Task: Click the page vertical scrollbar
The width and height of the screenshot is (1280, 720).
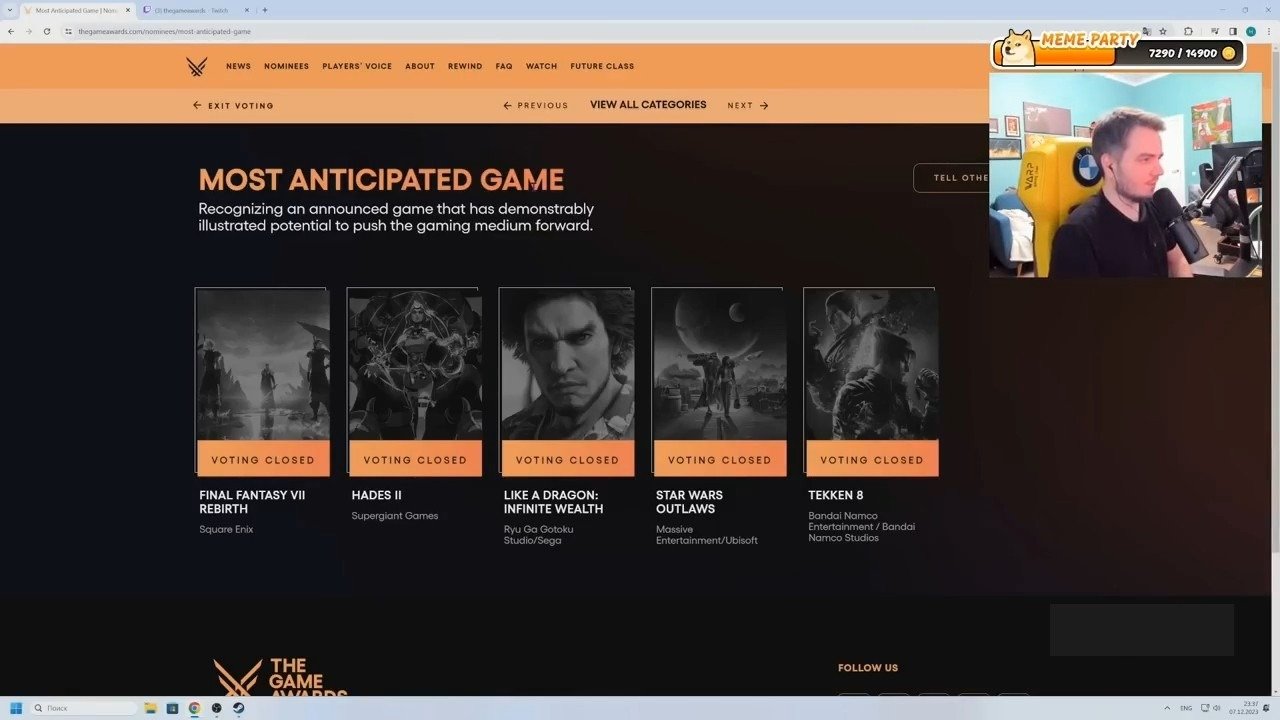Action: (1275, 300)
